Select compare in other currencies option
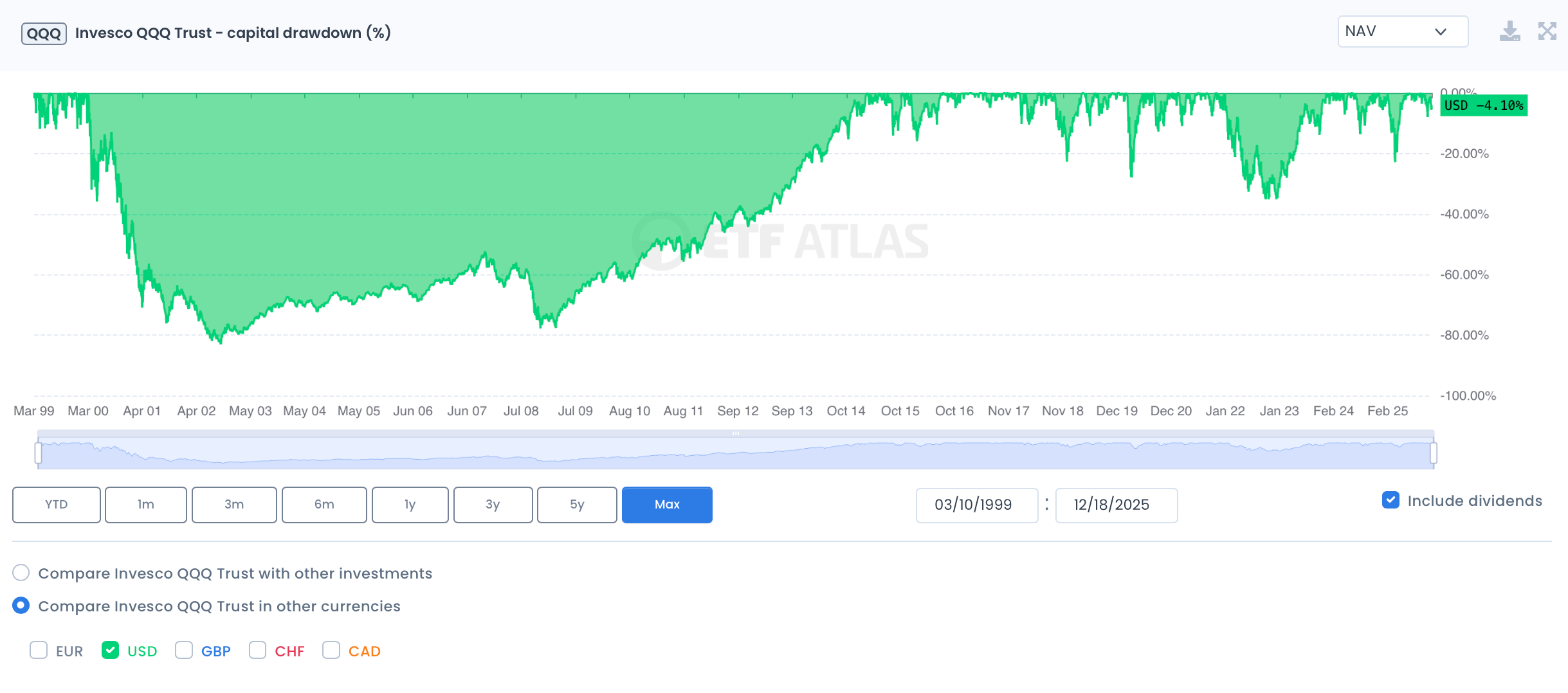Screen dimensions: 1568x693 pyautogui.click(x=21, y=606)
